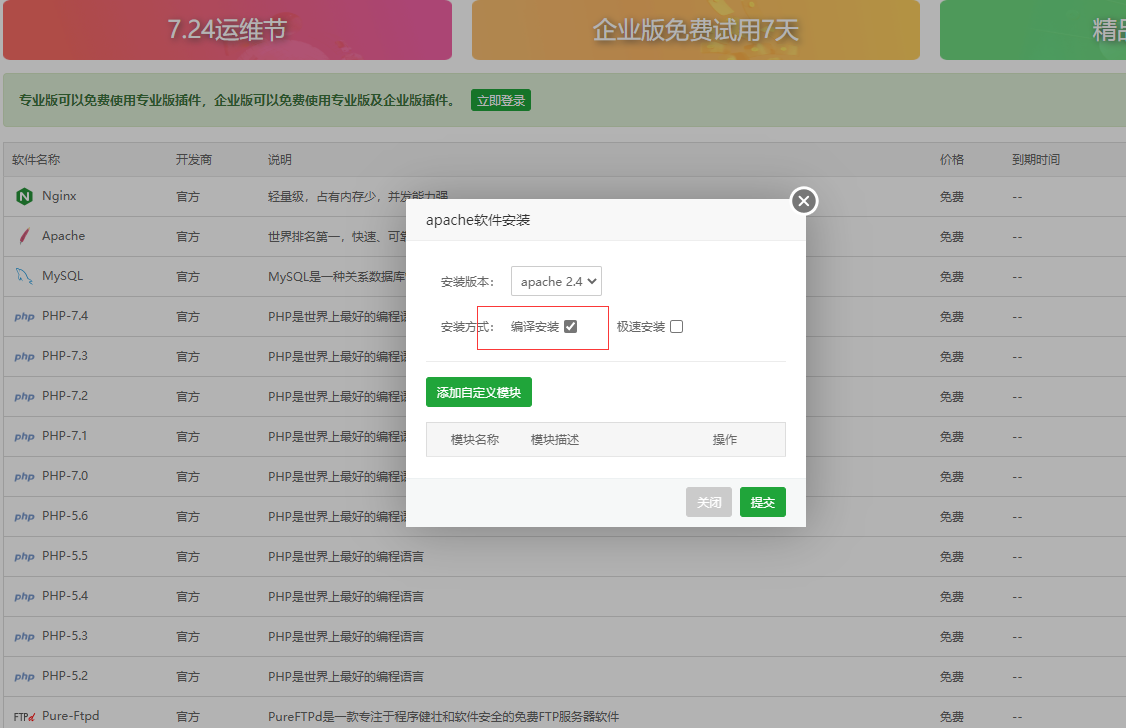This screenshot has width=1126, height=728.
Task: Click 官方 developer in the PHP-5.2 row
Action: click(187, 677)
